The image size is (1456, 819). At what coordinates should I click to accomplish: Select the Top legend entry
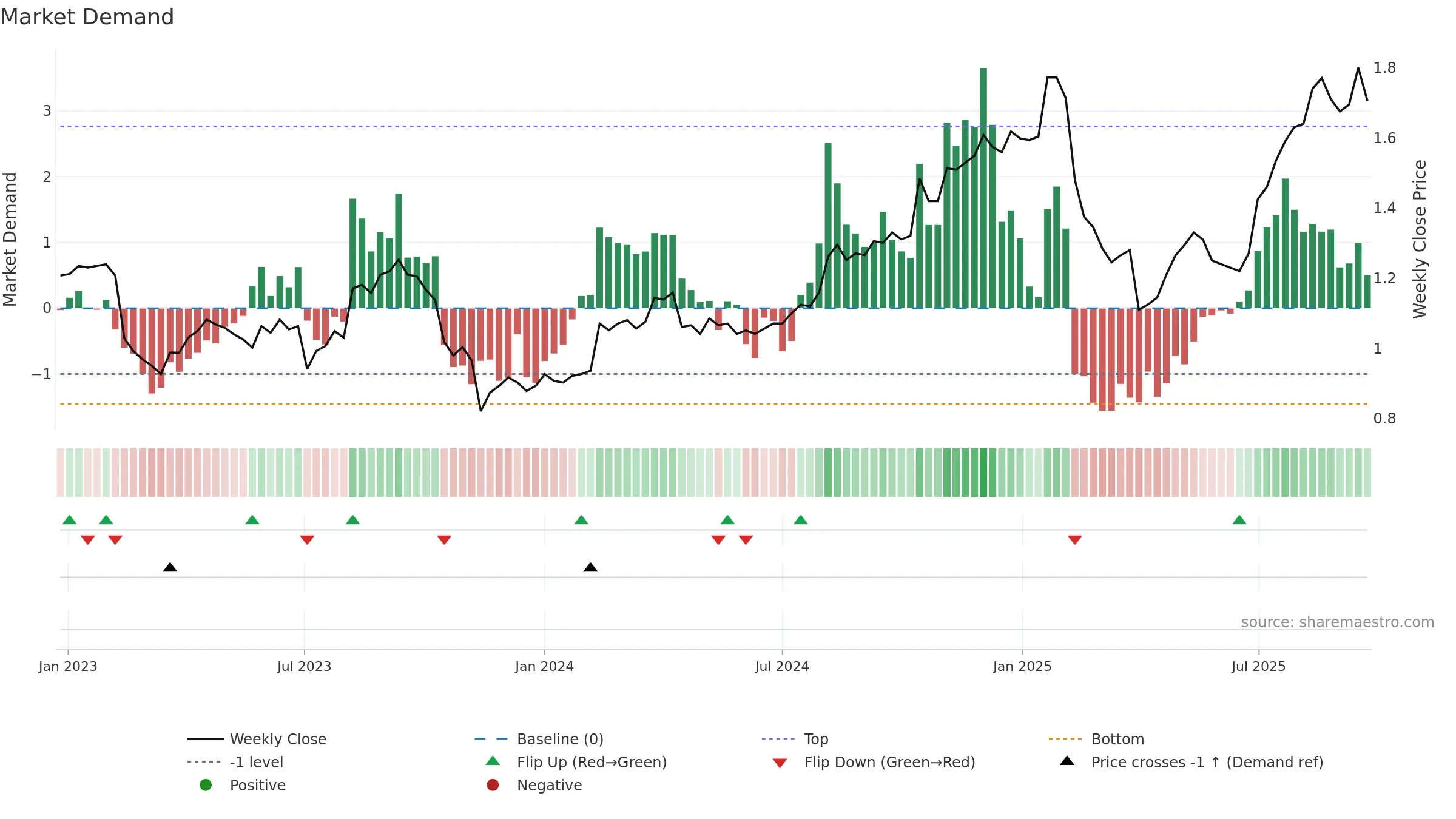click(795, 739)
